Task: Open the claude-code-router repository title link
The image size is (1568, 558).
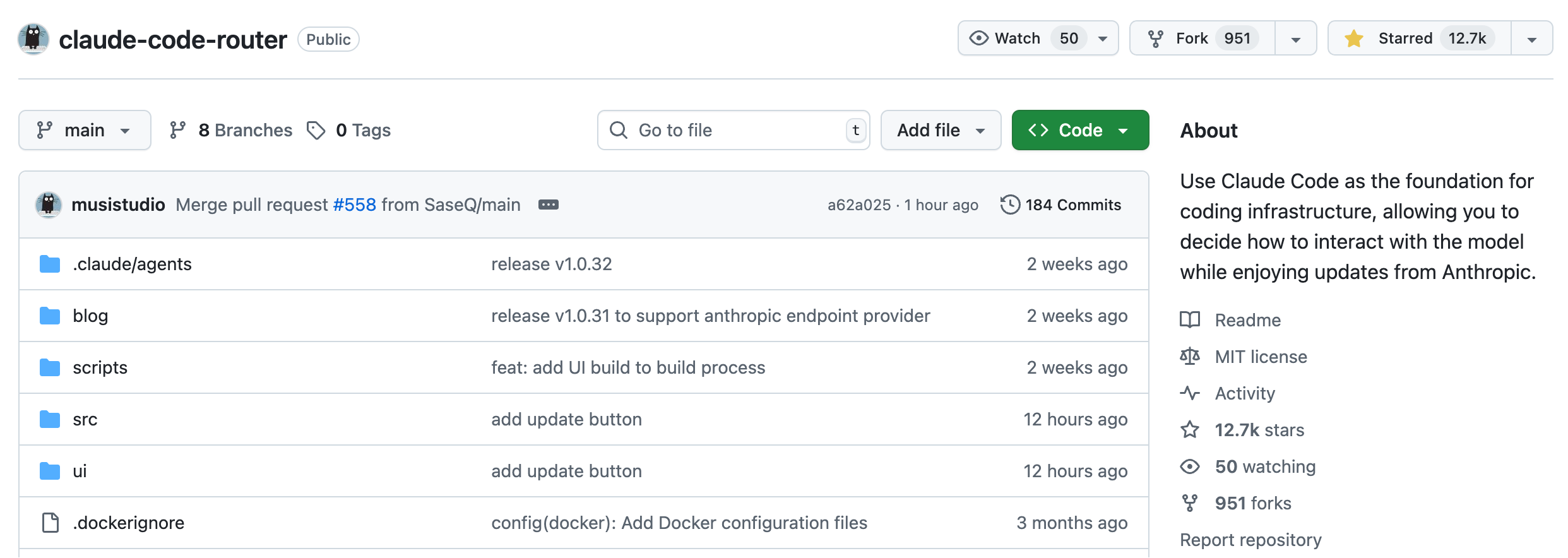Action: pos(173,39)
